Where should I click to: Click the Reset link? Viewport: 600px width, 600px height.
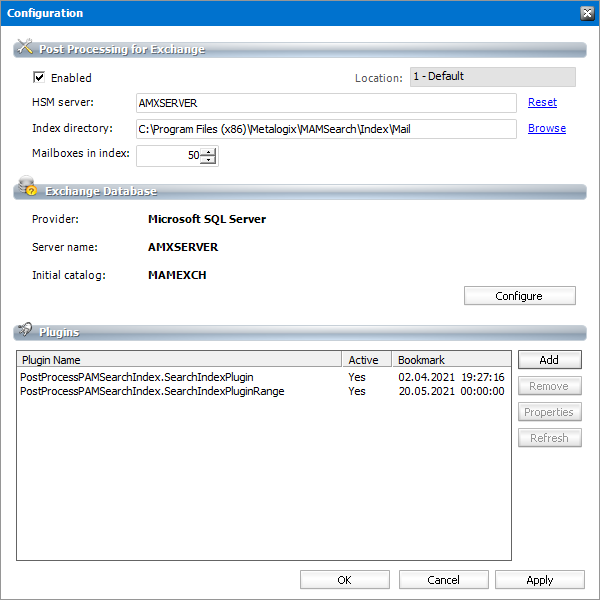542,102
